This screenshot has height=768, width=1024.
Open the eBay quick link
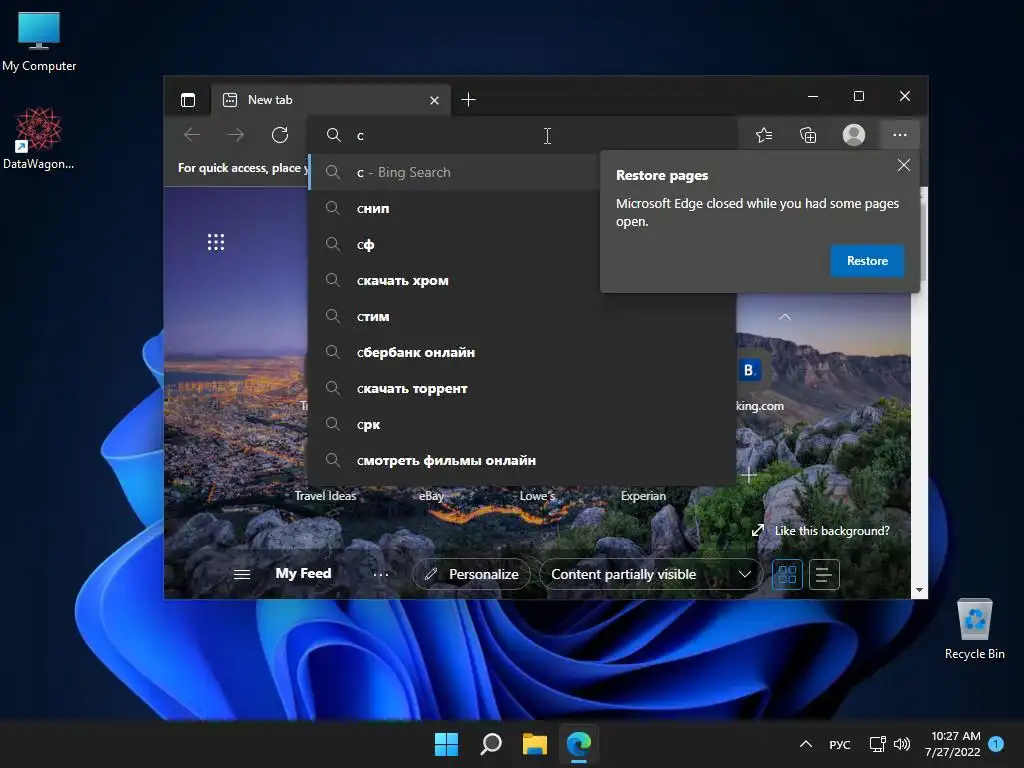coord(431,496)
